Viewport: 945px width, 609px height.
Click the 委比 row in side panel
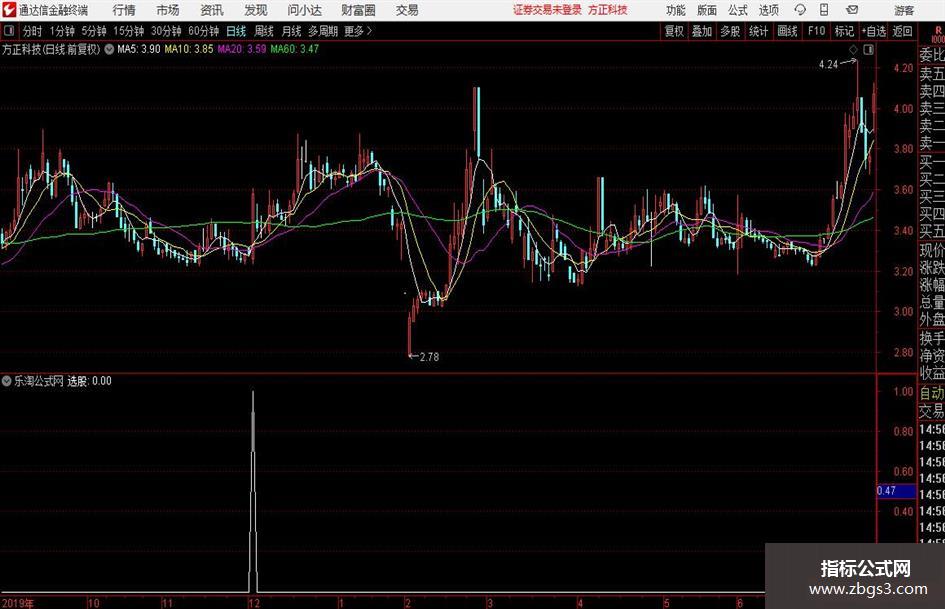click(x=932, y=55)
